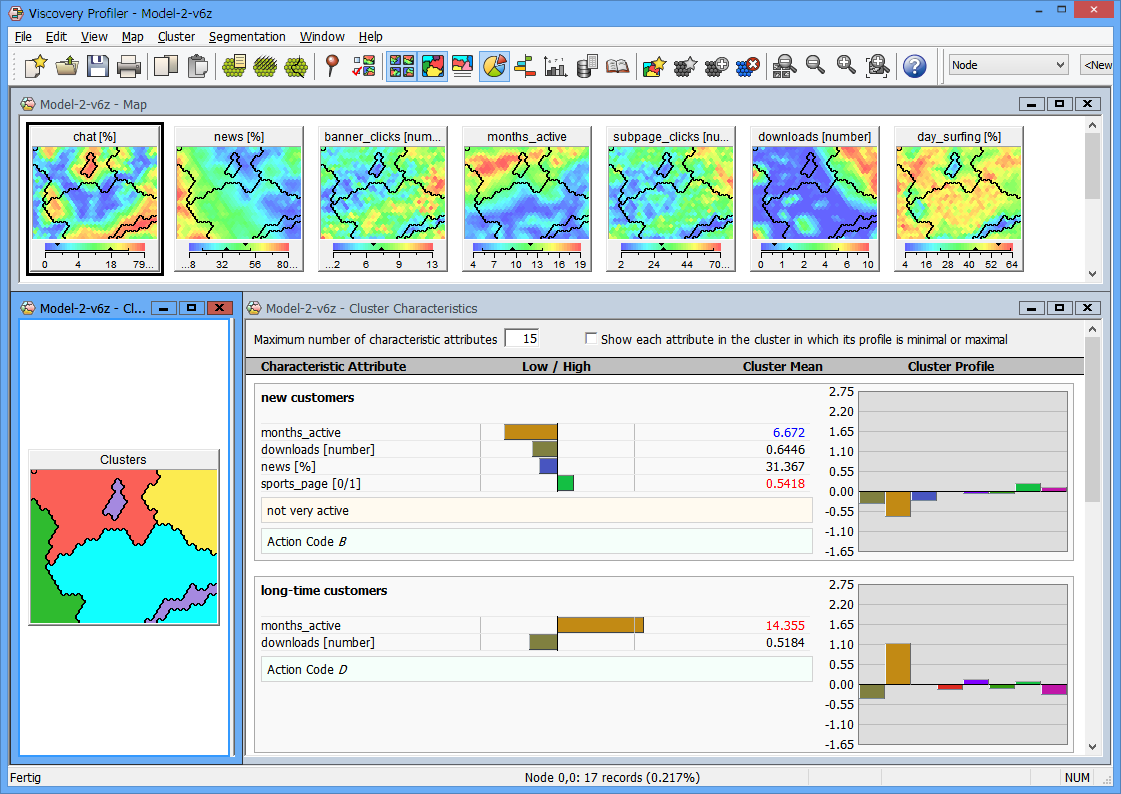The image size is (1121, 794).
Task: Click the months_active map header
Action: pyautogui.click(x=526, y=137)
